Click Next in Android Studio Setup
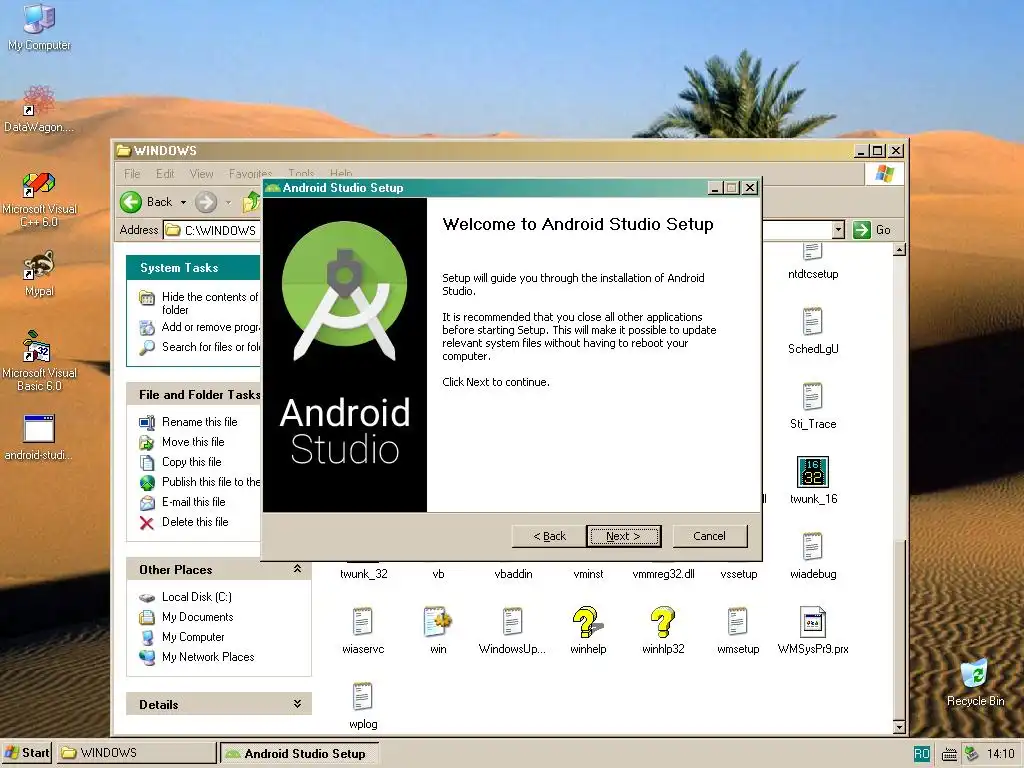The height and width of the screenshot is (768, 1024). [x=623, y=536]
